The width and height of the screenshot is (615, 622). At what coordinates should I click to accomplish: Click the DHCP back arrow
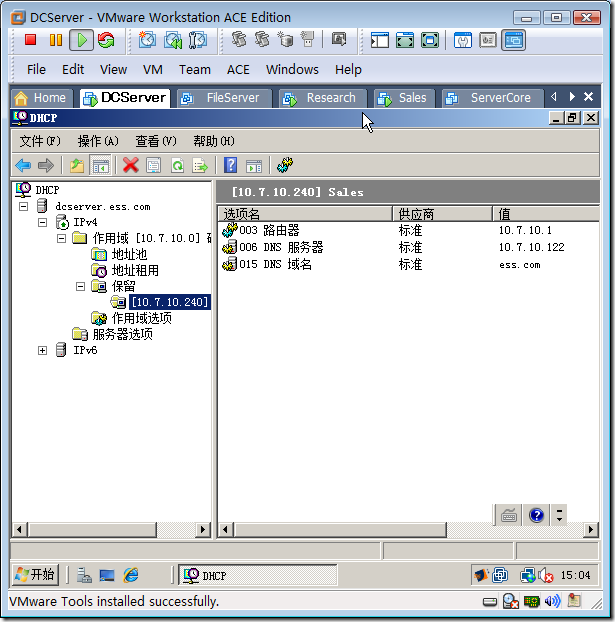click(x=23, y=165)
